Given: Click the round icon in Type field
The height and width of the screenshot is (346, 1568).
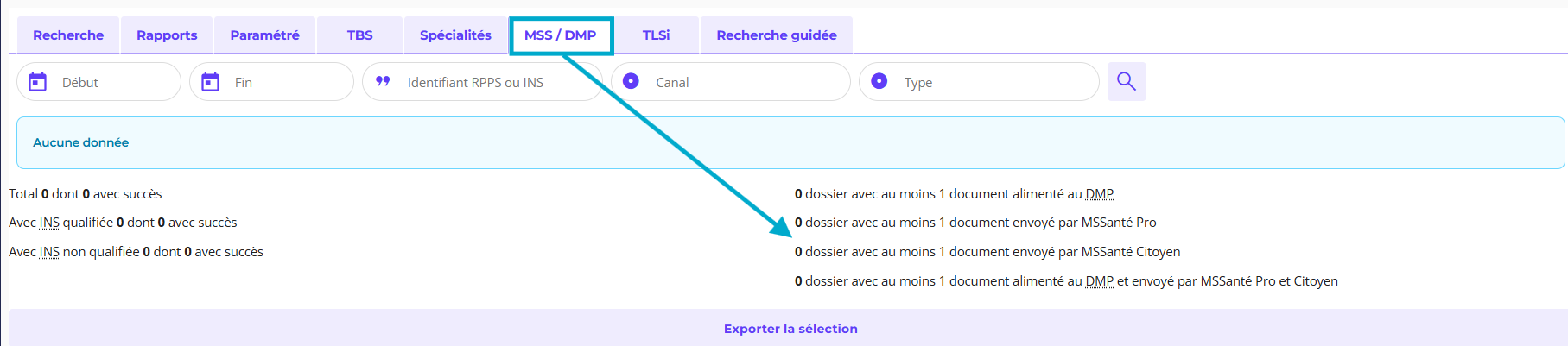Looking at the screenshot, I should 879,81.
